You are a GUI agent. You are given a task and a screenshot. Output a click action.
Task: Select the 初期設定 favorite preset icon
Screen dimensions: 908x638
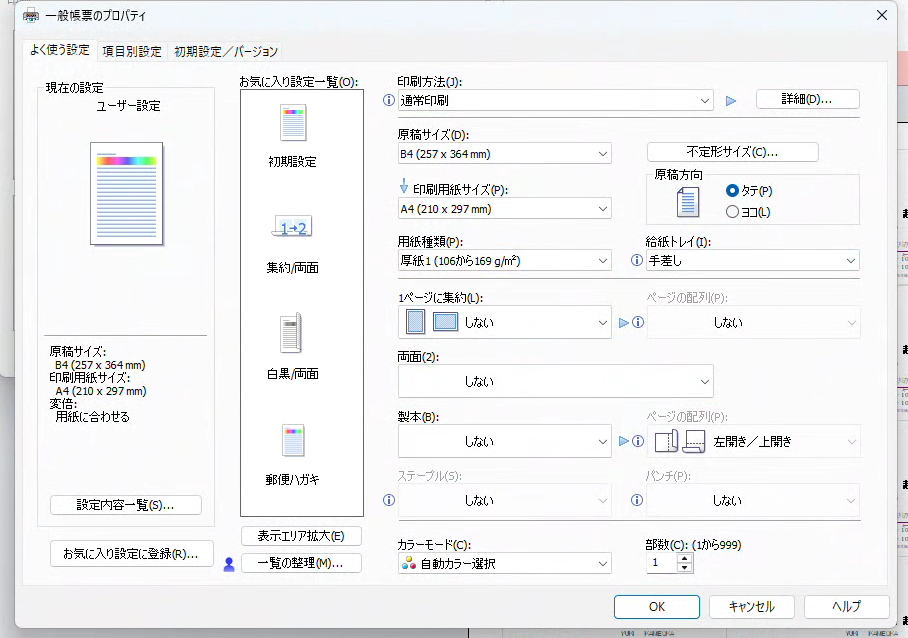(x=293, y=123)
